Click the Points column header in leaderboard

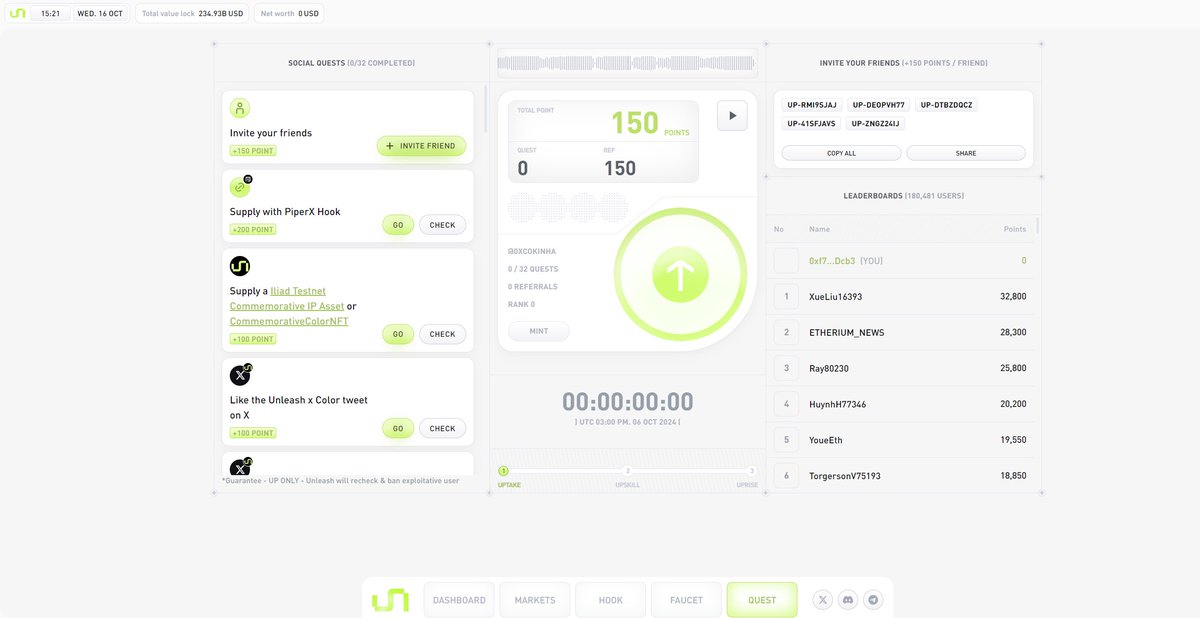click(x=1015, y=229)
